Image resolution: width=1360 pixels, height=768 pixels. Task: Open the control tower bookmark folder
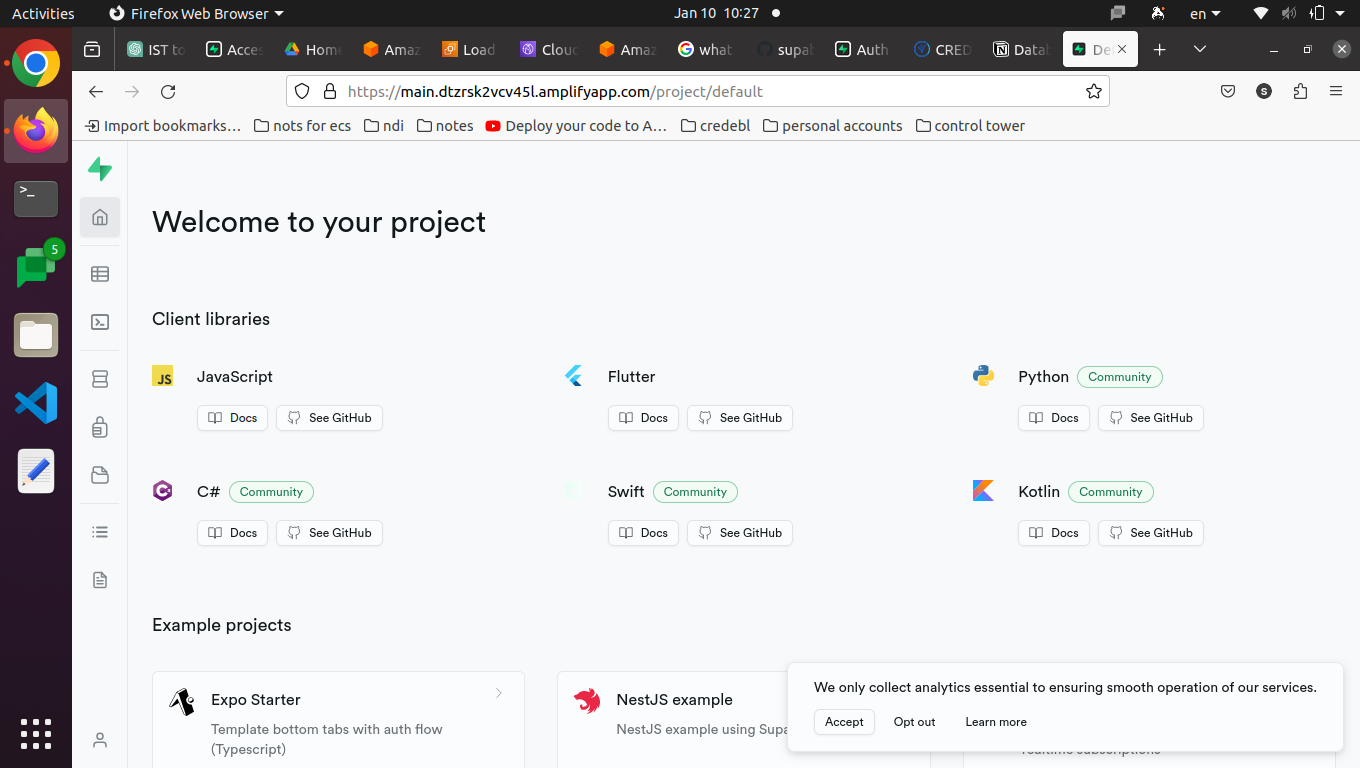pos(970,125)
